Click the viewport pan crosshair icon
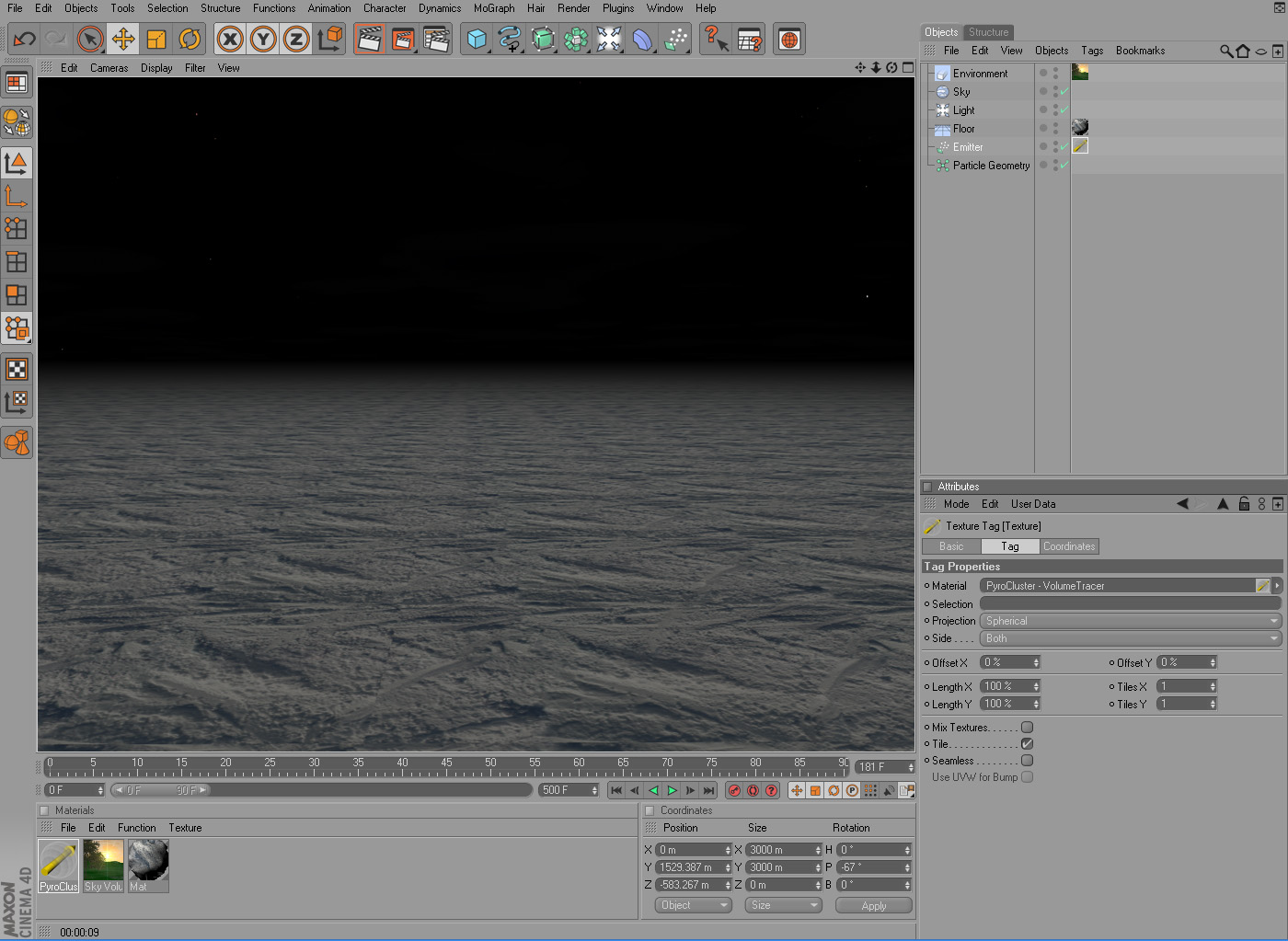The height and width of the screenshot is (941, 1288). tap(860, 67)
